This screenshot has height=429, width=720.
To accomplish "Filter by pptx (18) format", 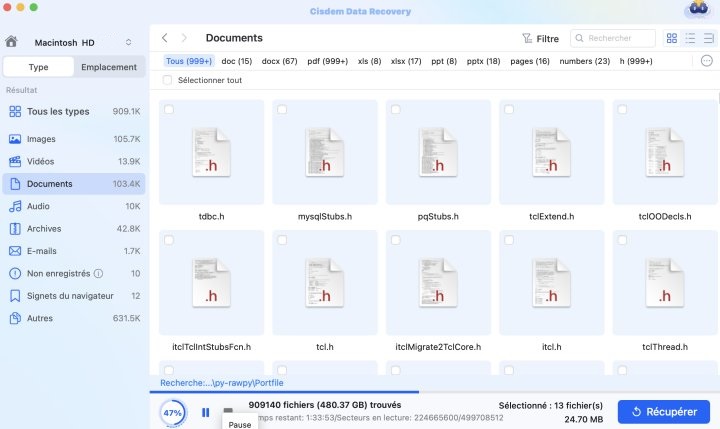I will coord(483,61).
